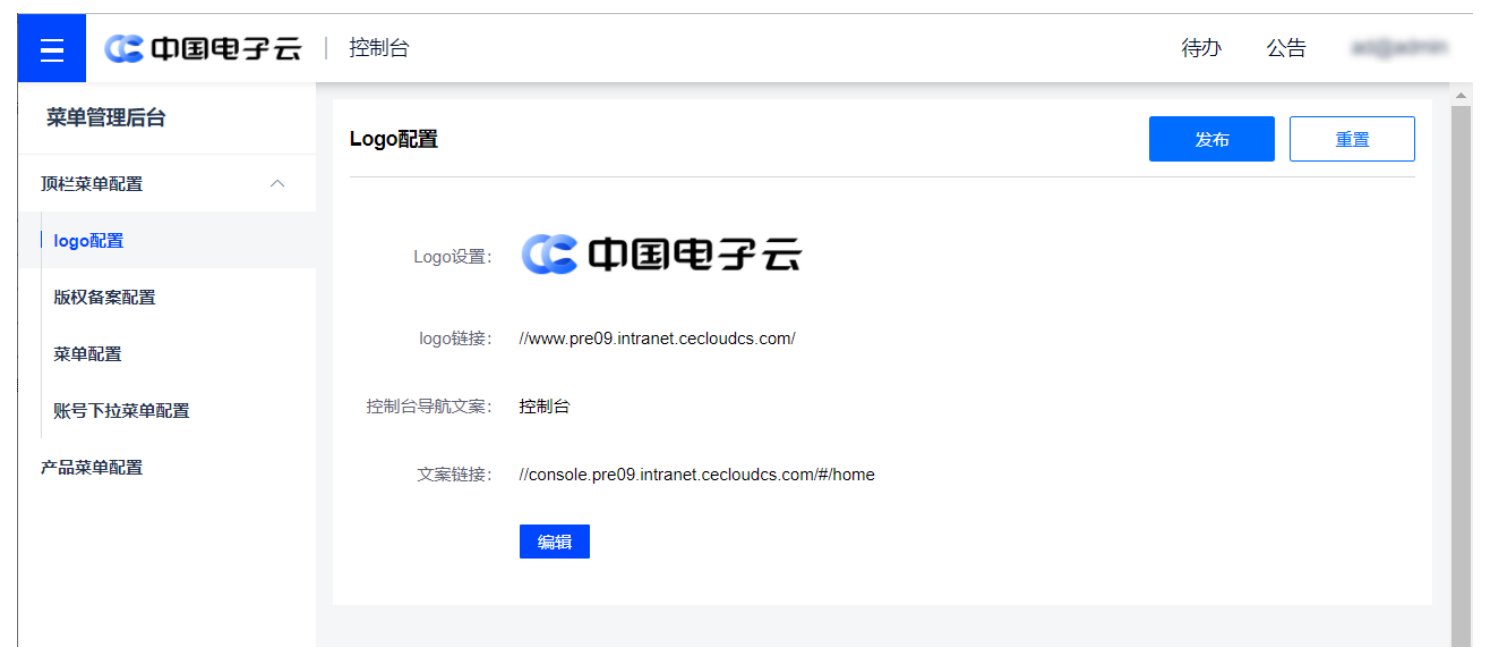Screen dimensions: 1488x666
Task: Open 版权备案配置 in sidebar
Action: pos(167,297)
